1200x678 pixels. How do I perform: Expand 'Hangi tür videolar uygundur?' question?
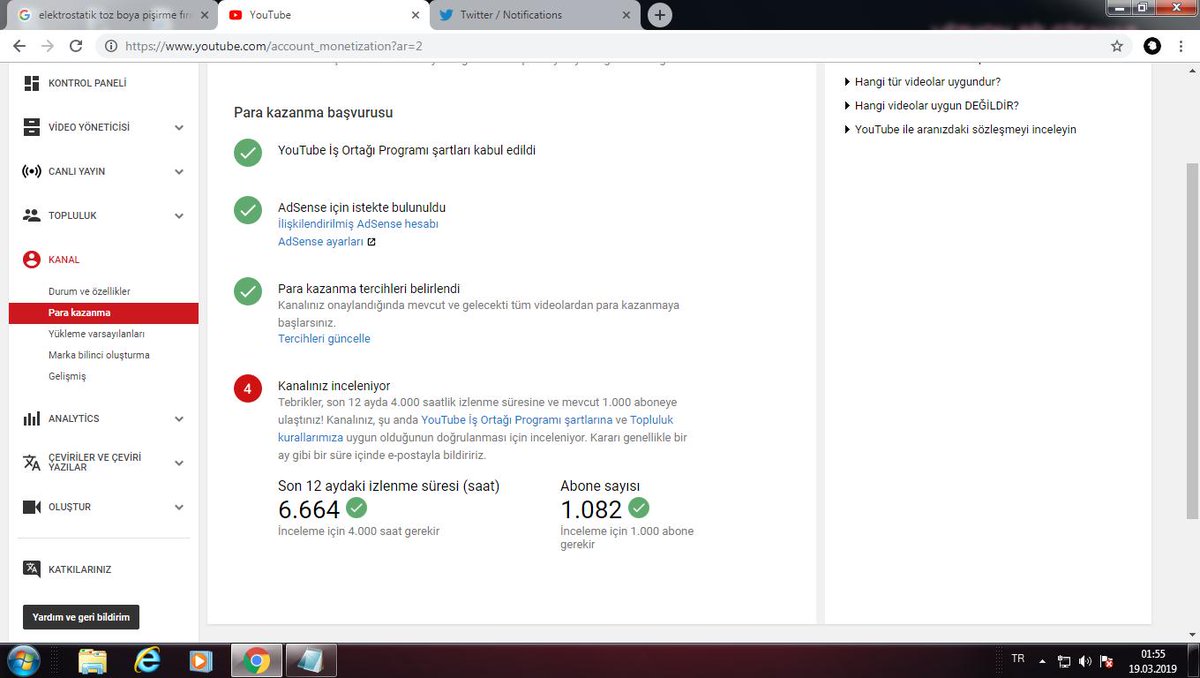(x=922, y=82)
